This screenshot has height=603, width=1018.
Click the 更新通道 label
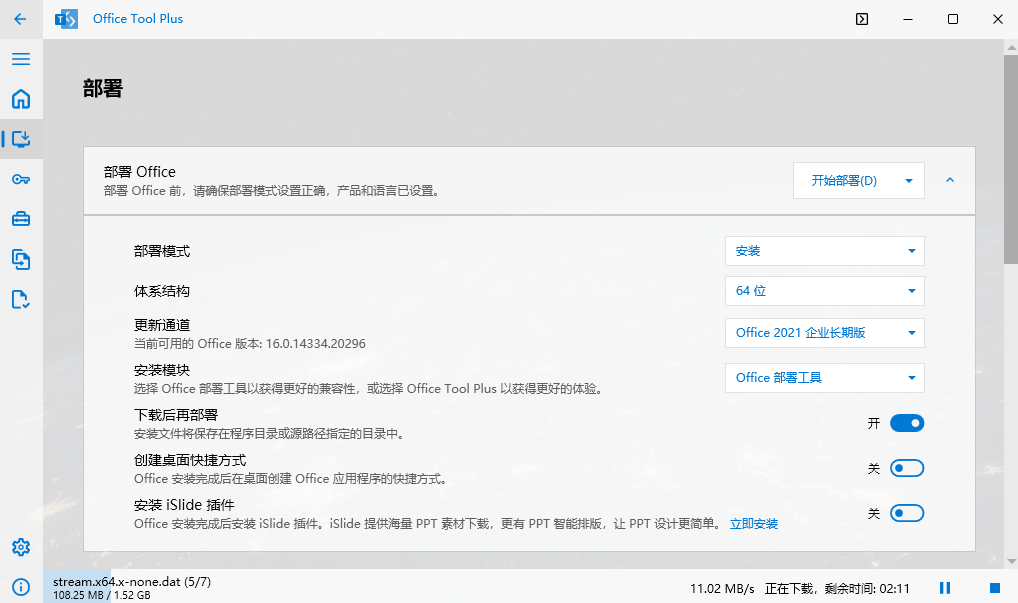[x=162, y=325]
